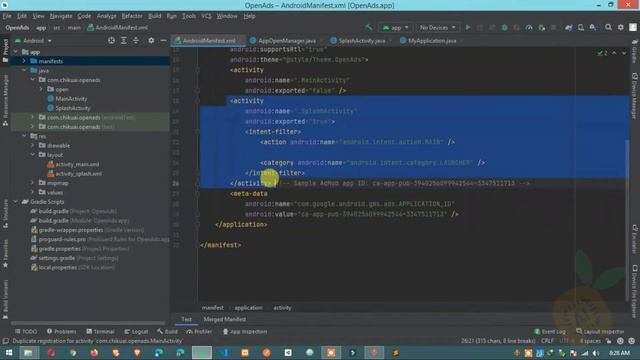Open Project panel options gear
Image resolution: width=640 pixels, height=360 pixels.
click(151, 40)
